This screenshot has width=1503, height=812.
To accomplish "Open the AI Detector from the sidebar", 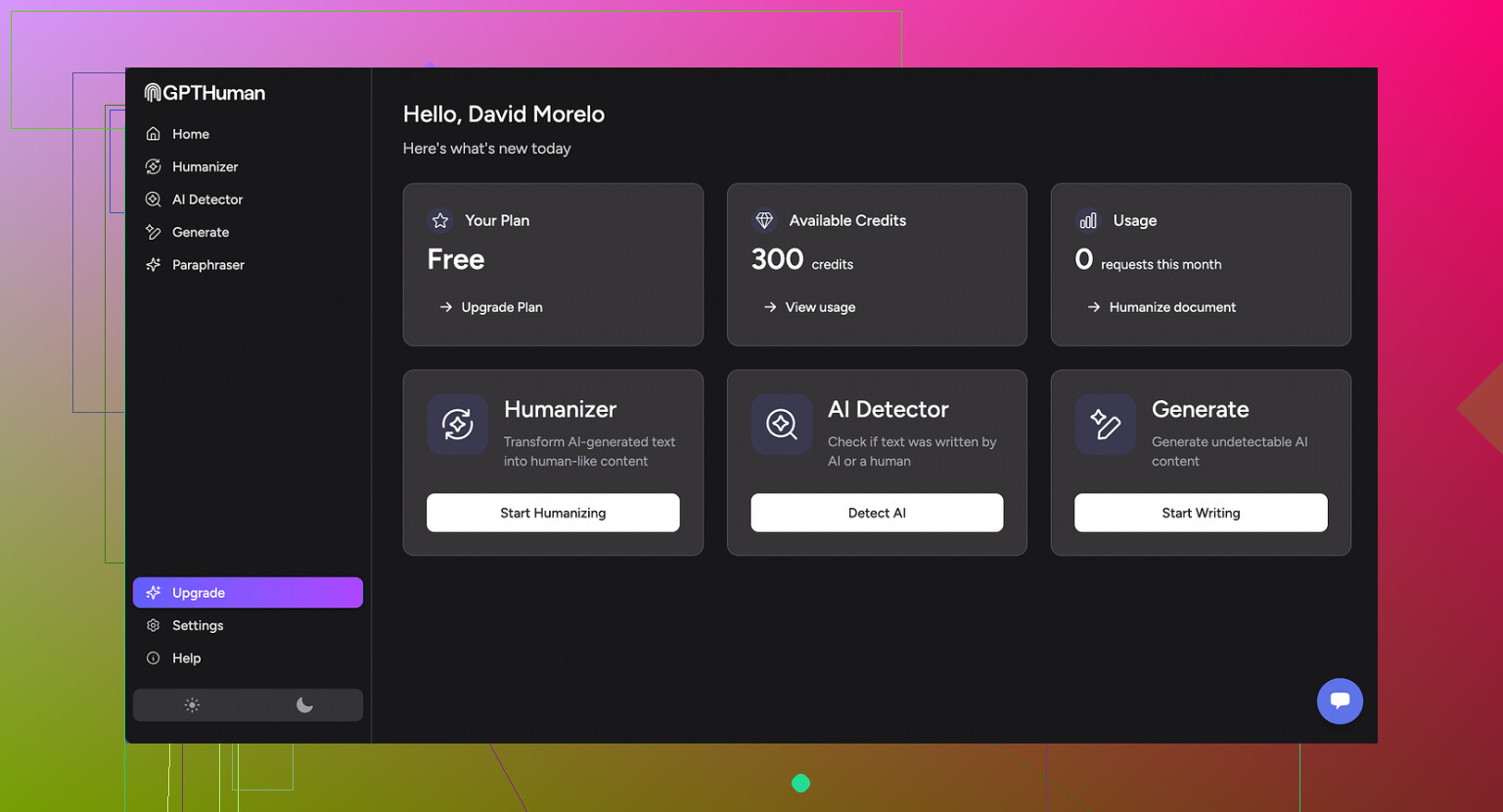I will tap(207, 199).
